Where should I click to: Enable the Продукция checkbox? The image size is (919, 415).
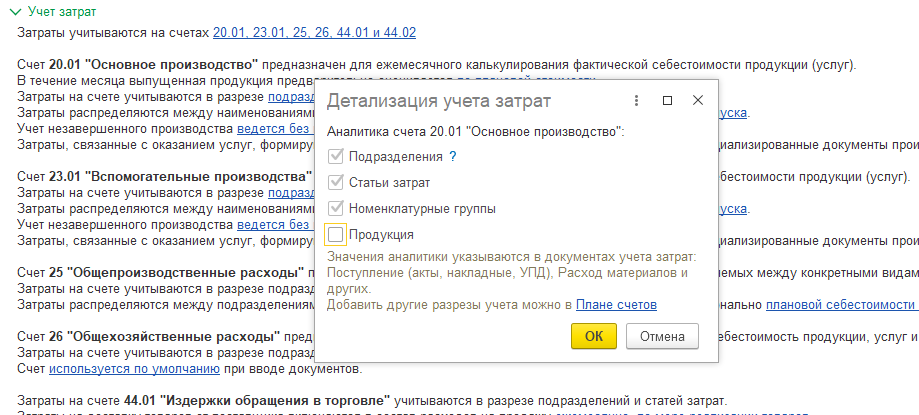coord(335,234)
